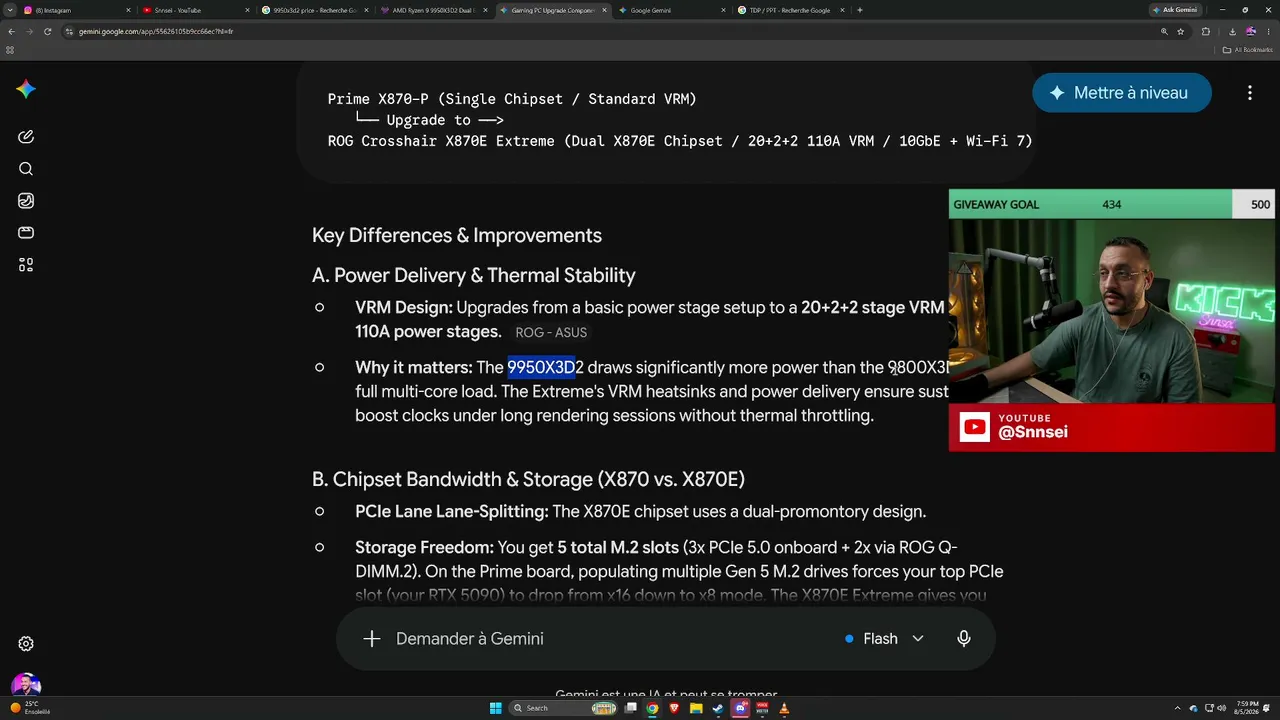This screenshot has width=1280, height=720.
Task: Click the code line ROG Crosshair X870E Extreme
Action: [680, 141]
